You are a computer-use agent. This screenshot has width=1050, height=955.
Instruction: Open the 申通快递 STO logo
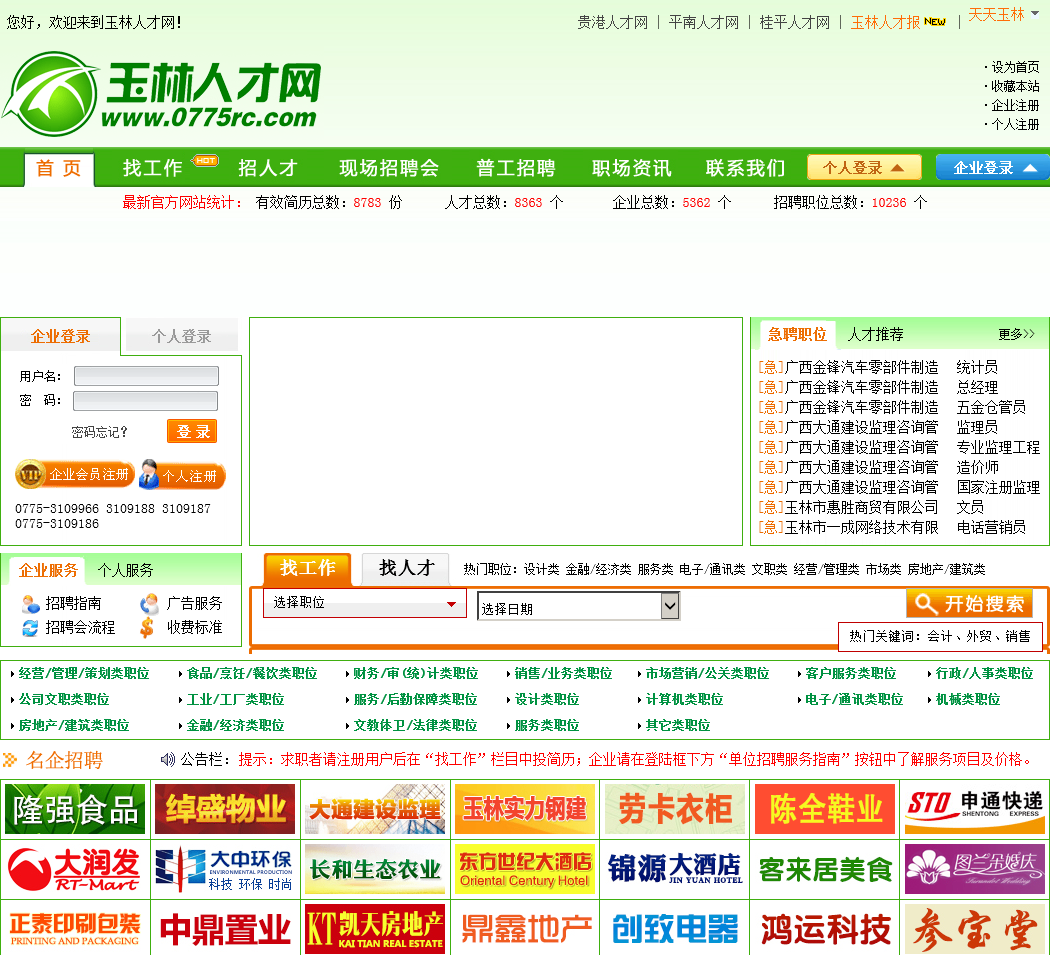point(974,809)
